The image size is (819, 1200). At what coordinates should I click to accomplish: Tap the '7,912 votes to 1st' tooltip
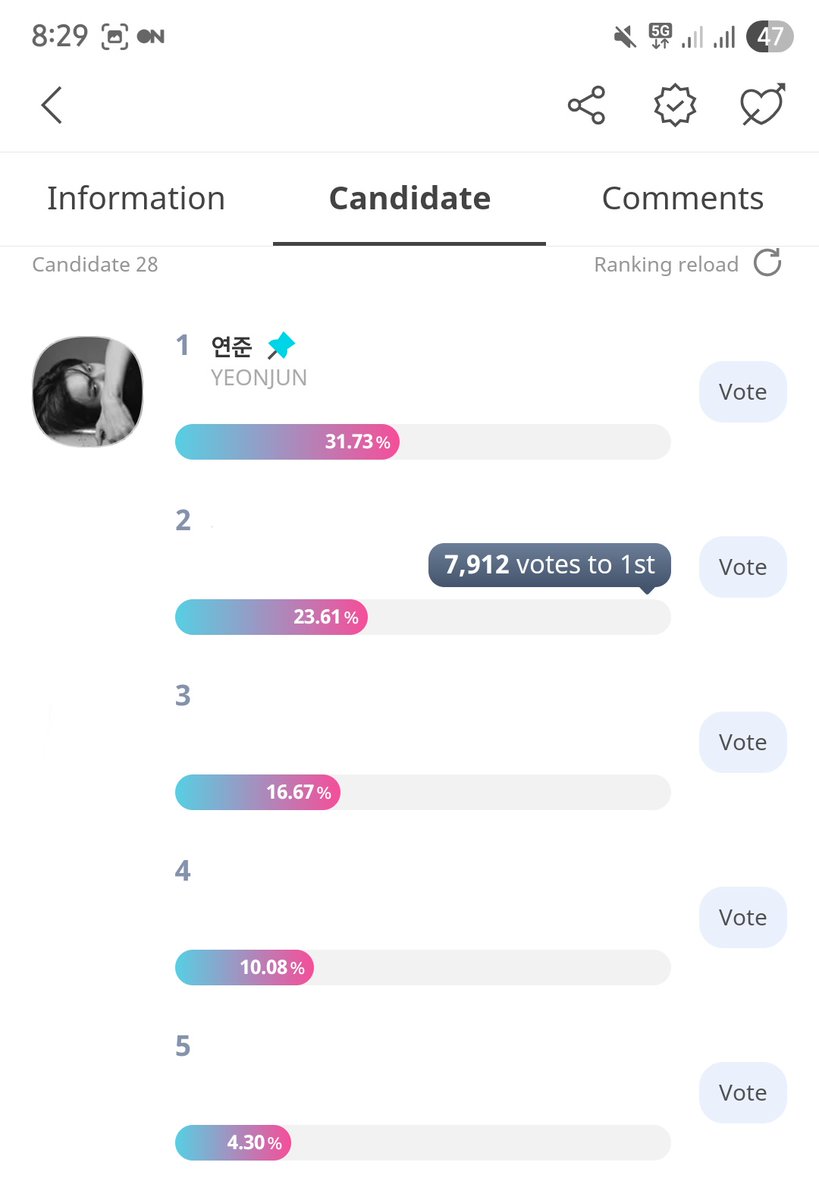549,565
